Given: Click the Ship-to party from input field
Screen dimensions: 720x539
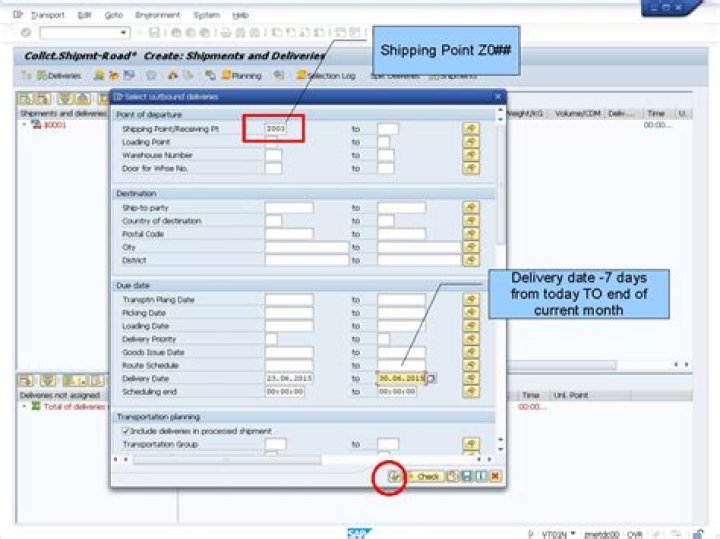Looking at the screenshot, I should [x=289, y=208].
